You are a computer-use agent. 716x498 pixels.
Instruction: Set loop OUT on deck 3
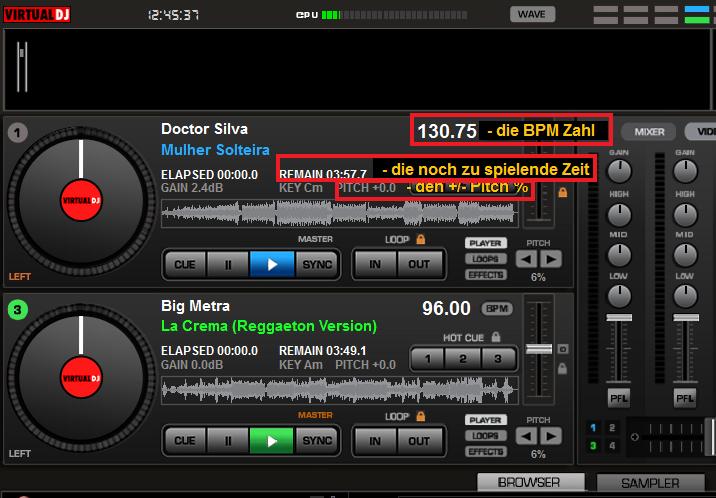tap(419, 441)
